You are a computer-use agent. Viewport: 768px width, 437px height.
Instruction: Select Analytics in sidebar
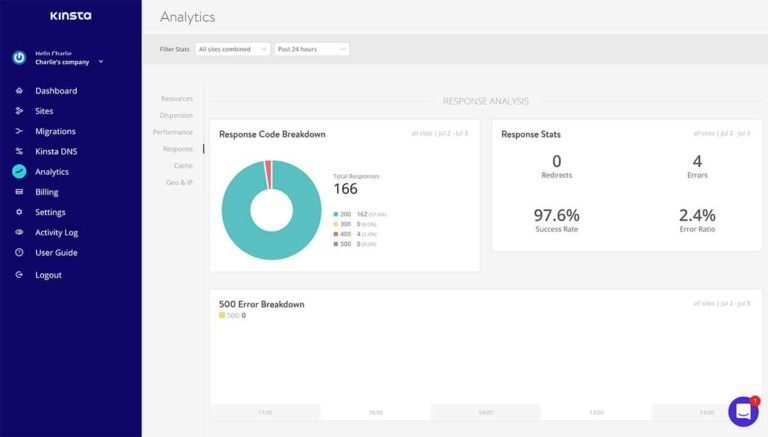(x=52, y=172)
